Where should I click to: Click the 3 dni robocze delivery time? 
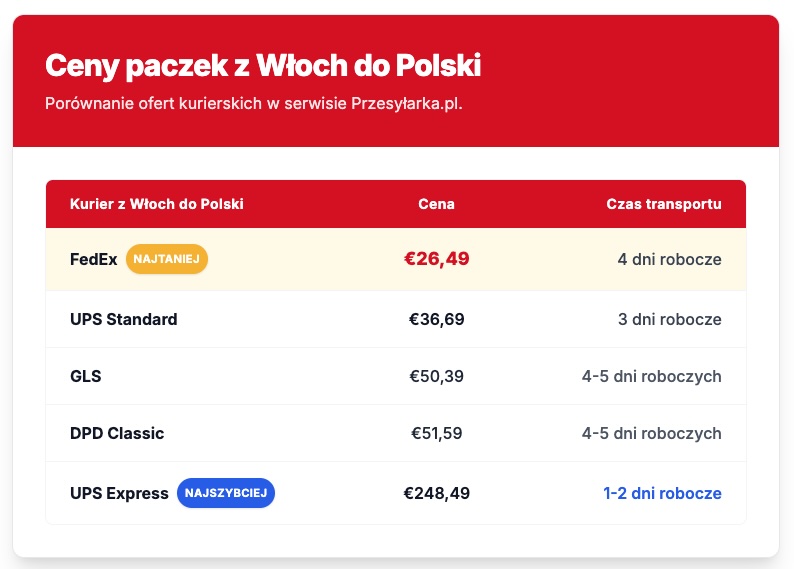tap(669, 319)
